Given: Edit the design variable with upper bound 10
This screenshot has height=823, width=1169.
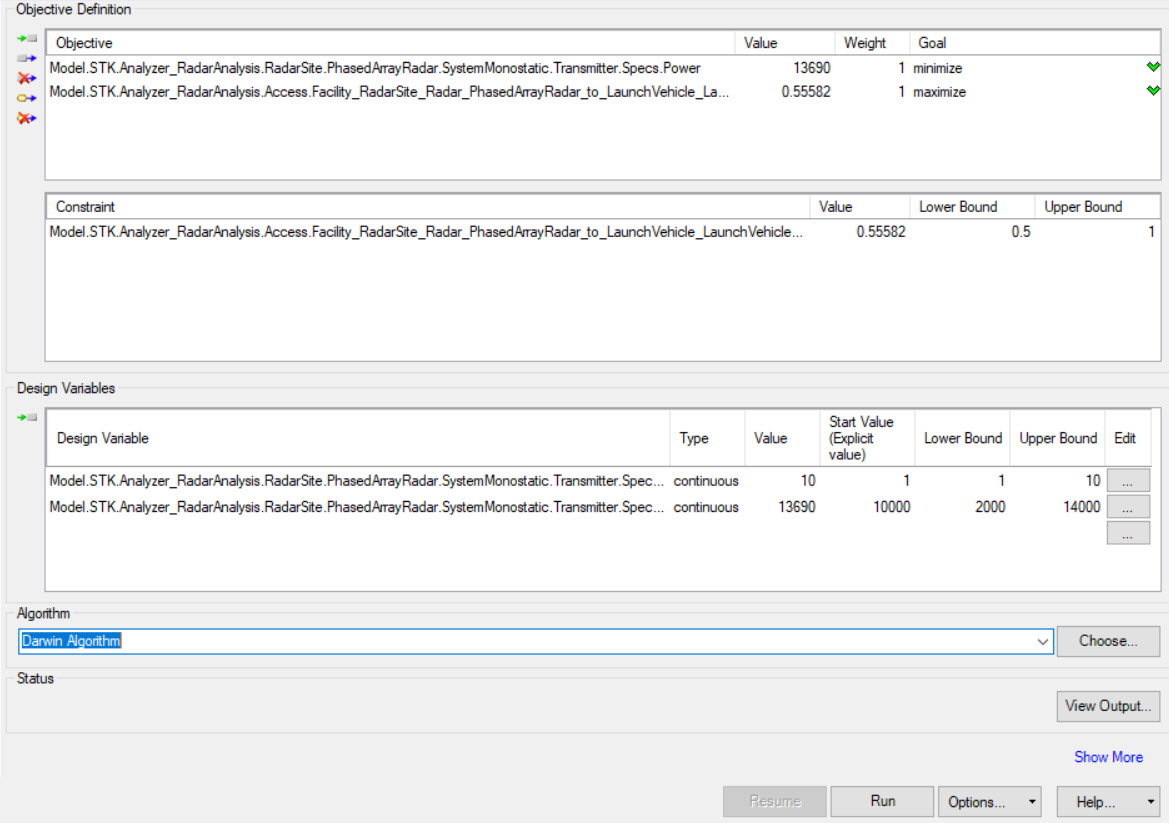Looking at the screenshot, I should [x=1127, y=481].
